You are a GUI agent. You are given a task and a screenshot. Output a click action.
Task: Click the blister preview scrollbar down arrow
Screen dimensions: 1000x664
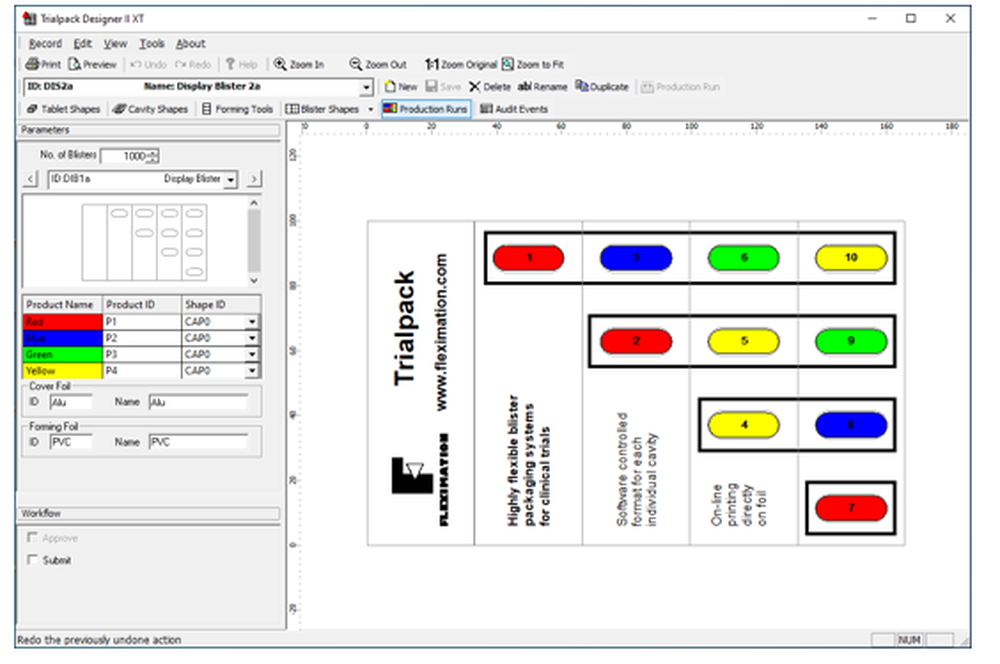pos(254,281)
